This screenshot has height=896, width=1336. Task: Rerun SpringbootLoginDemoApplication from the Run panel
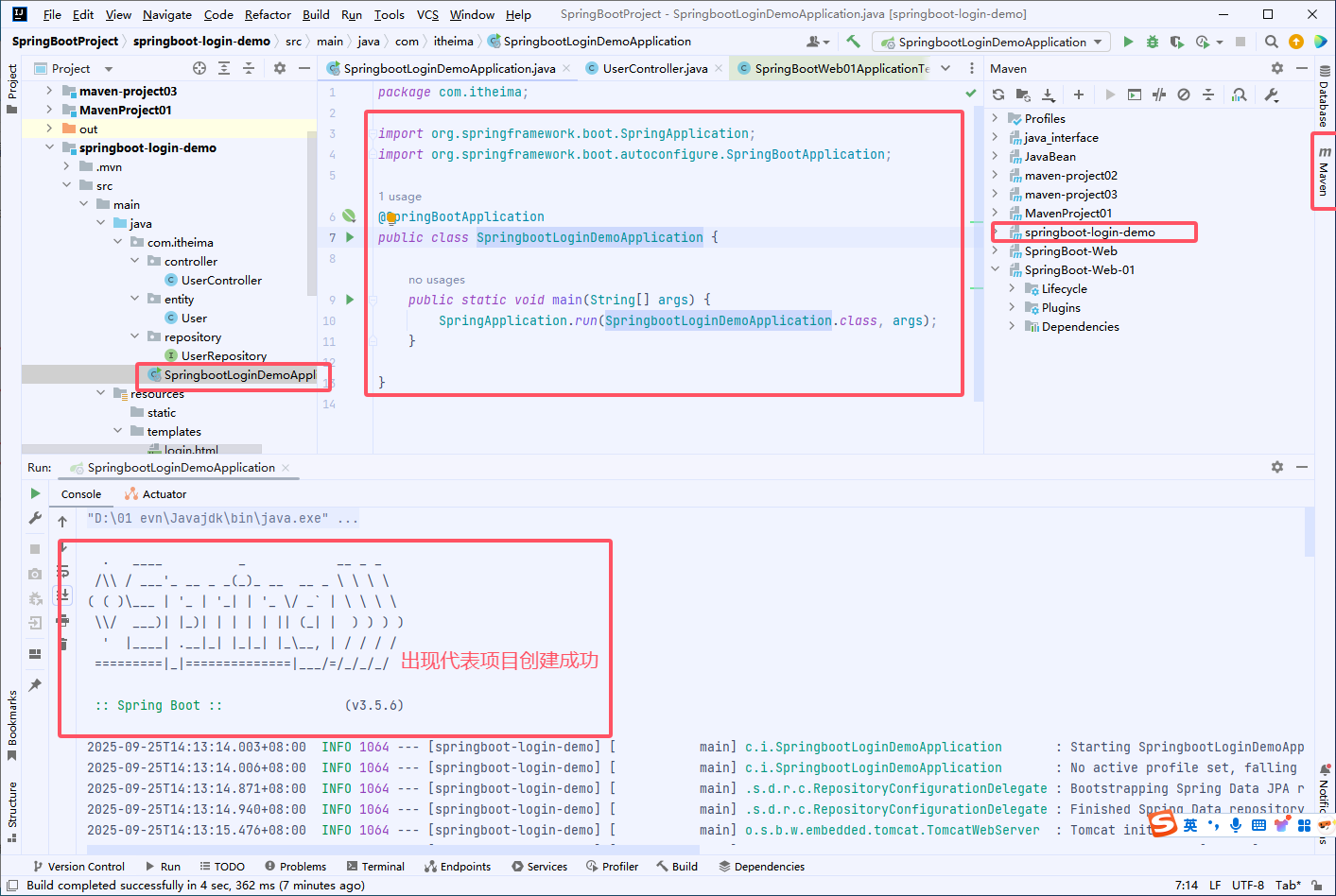pos(35,492)
